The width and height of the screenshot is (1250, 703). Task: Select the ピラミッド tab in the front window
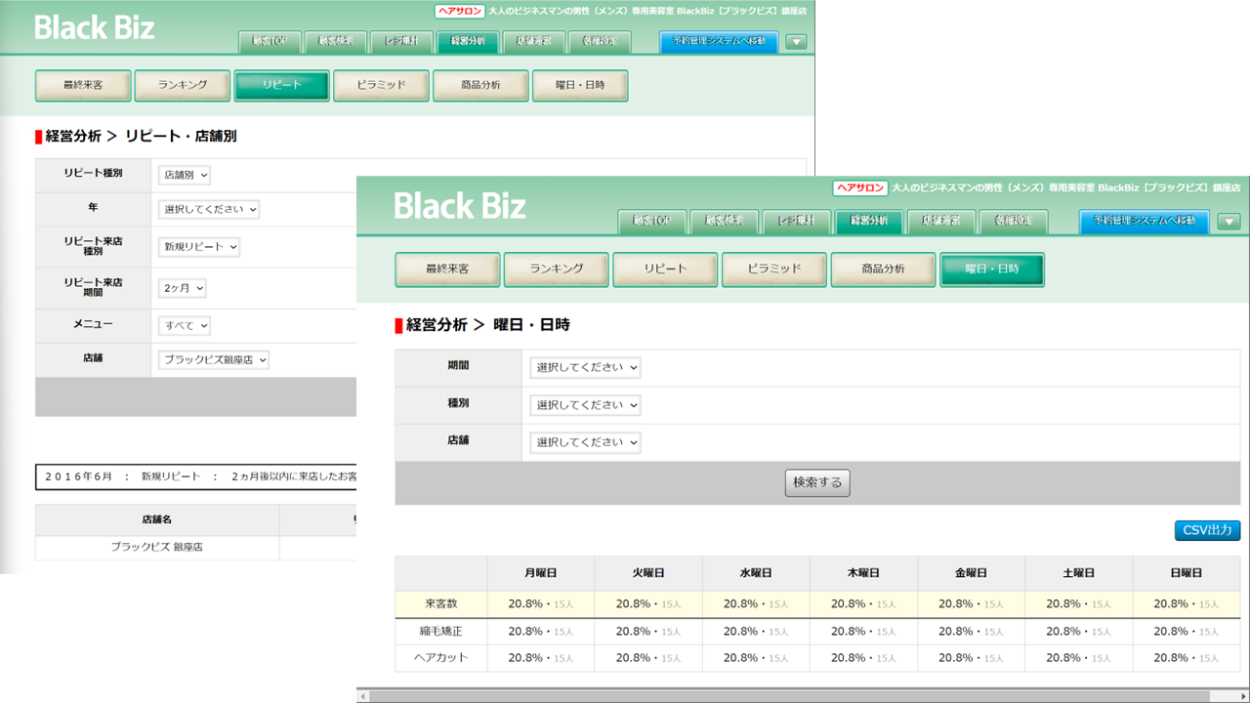[x=774, y=270]
